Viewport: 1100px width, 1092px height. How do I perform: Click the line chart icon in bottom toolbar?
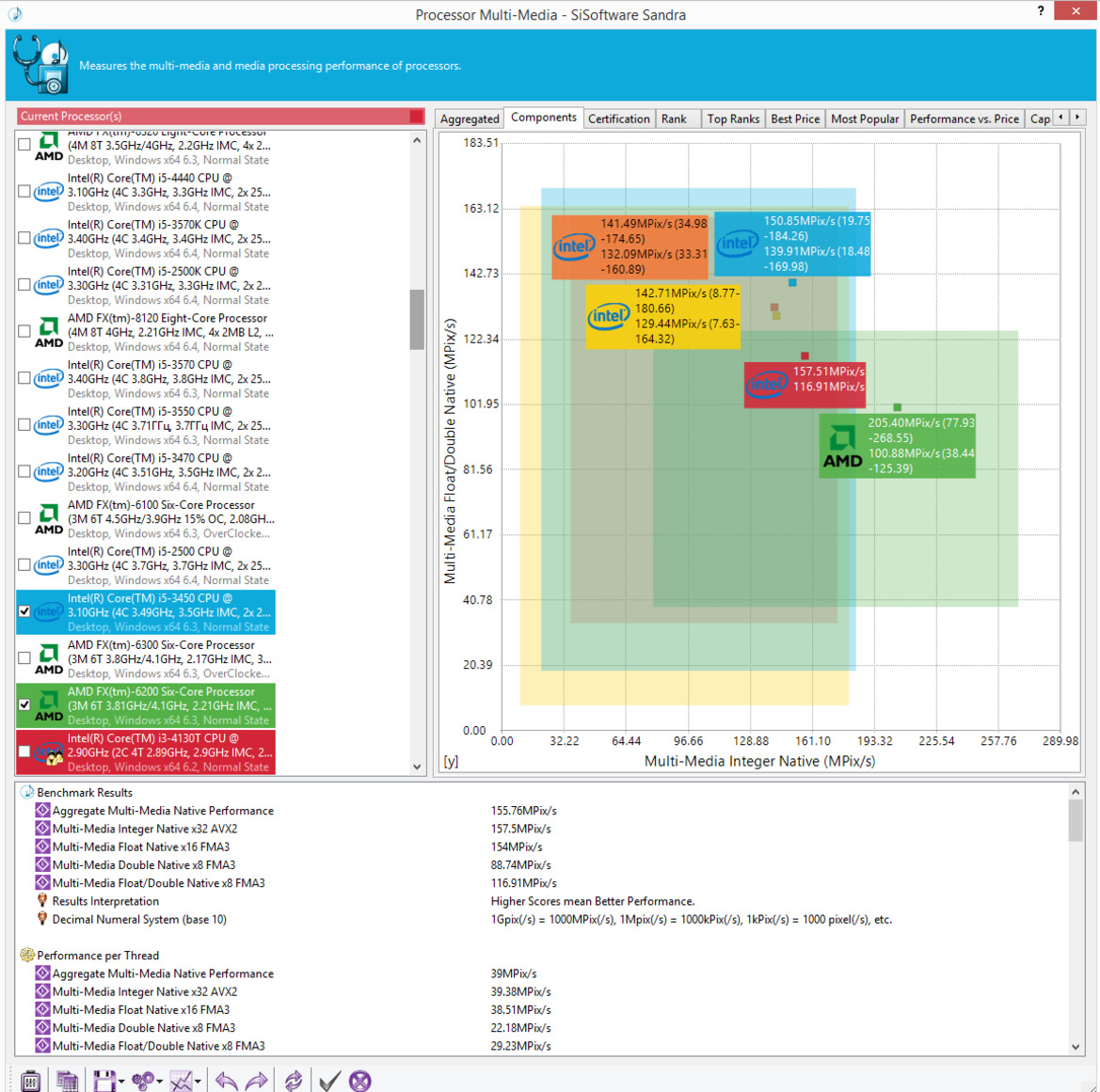pos(181,1080)
